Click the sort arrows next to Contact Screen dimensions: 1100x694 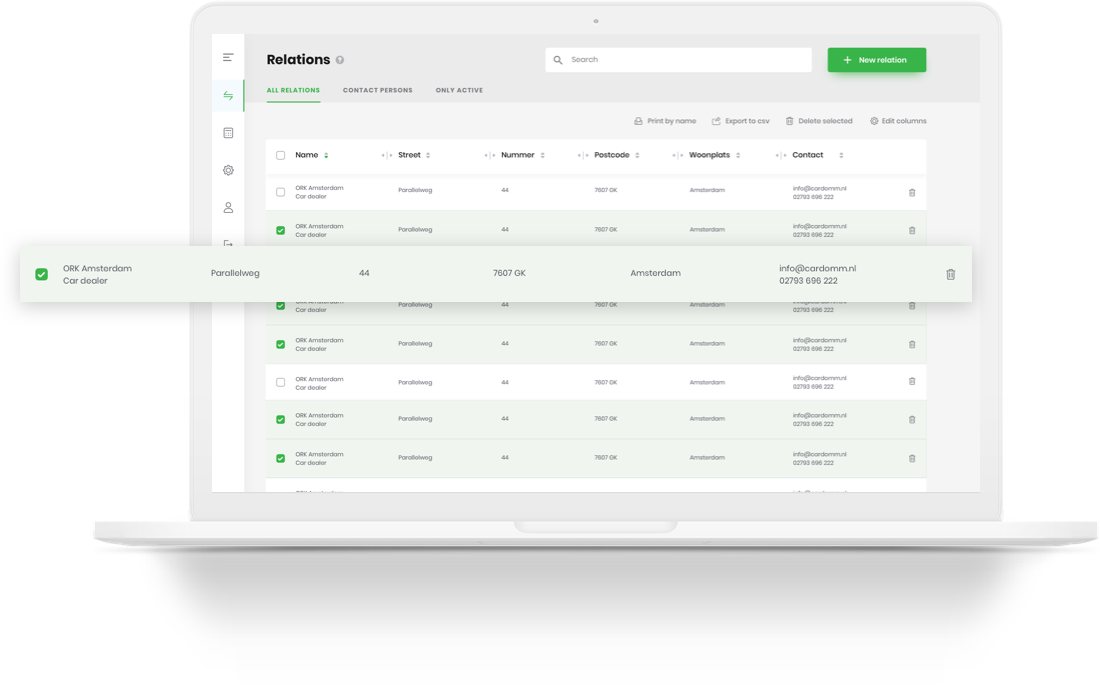tap(841, 155)
